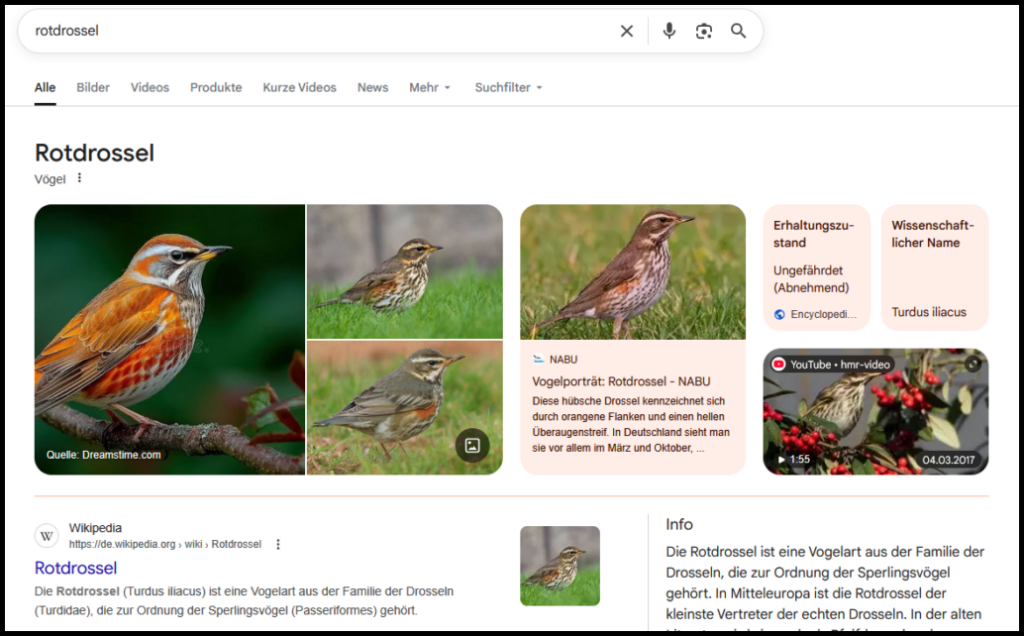Play the YouTube hmr-video thumbnail

pyautogui.click(x=875, y=411)
